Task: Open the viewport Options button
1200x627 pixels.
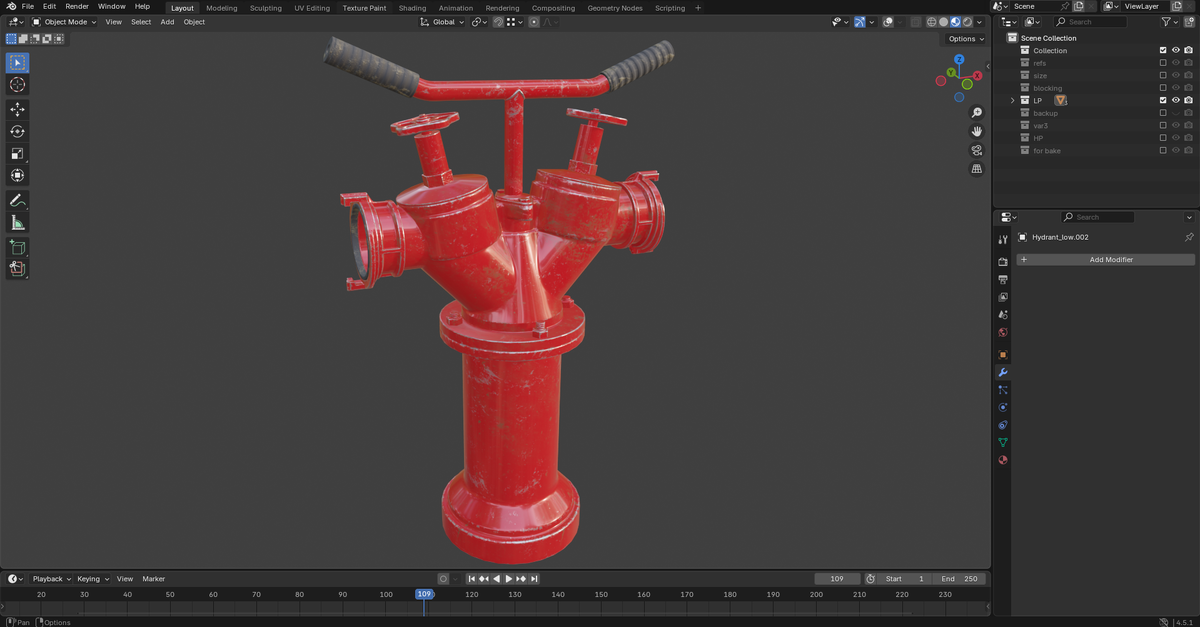Action: (963, 38)
